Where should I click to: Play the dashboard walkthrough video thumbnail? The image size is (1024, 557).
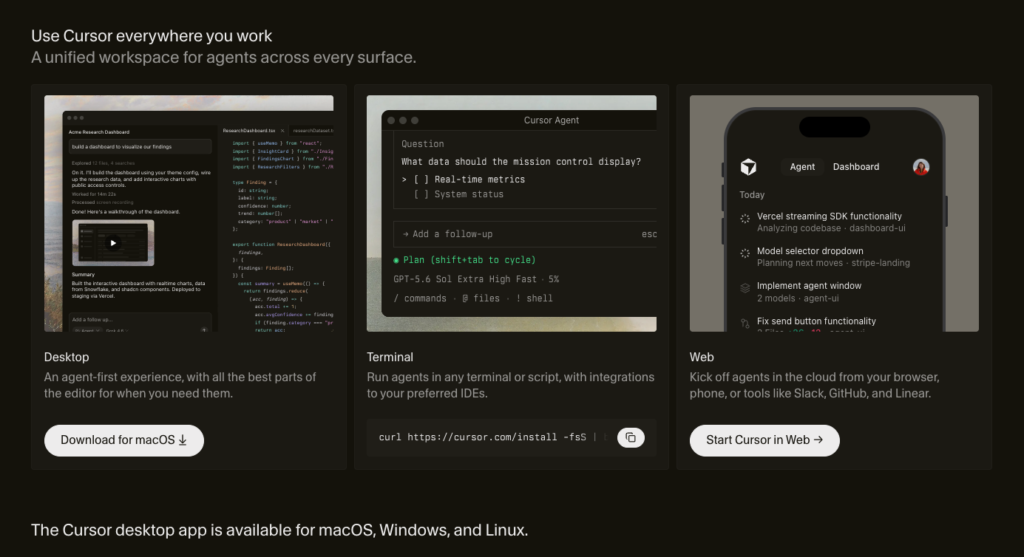pos(113,243)
